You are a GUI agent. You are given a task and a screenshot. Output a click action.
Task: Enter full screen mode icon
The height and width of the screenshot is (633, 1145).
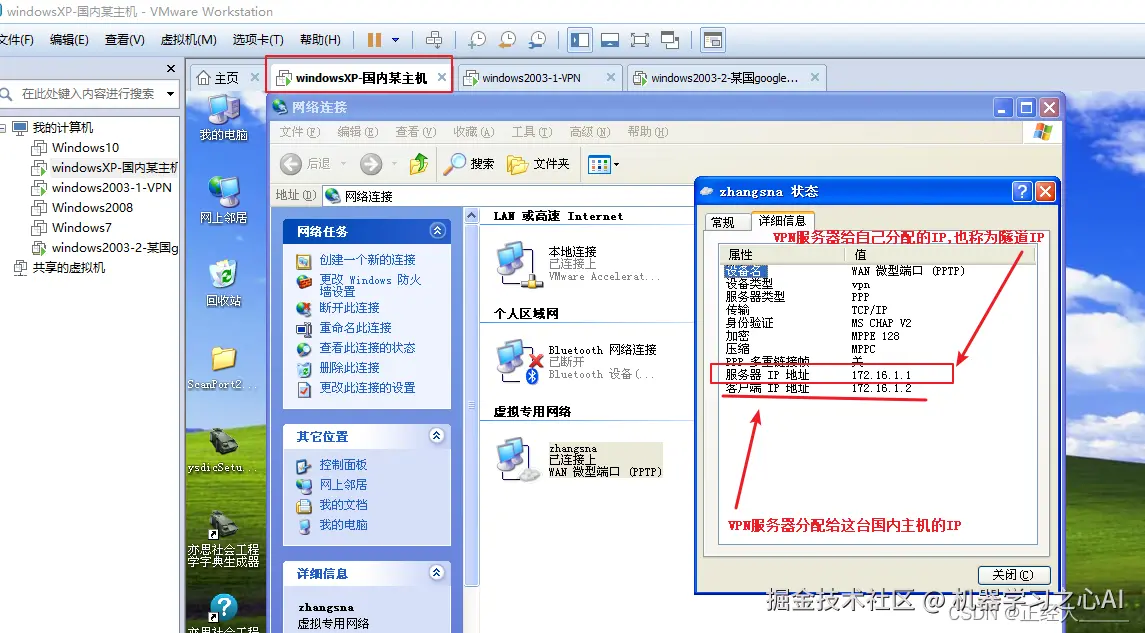640,39
